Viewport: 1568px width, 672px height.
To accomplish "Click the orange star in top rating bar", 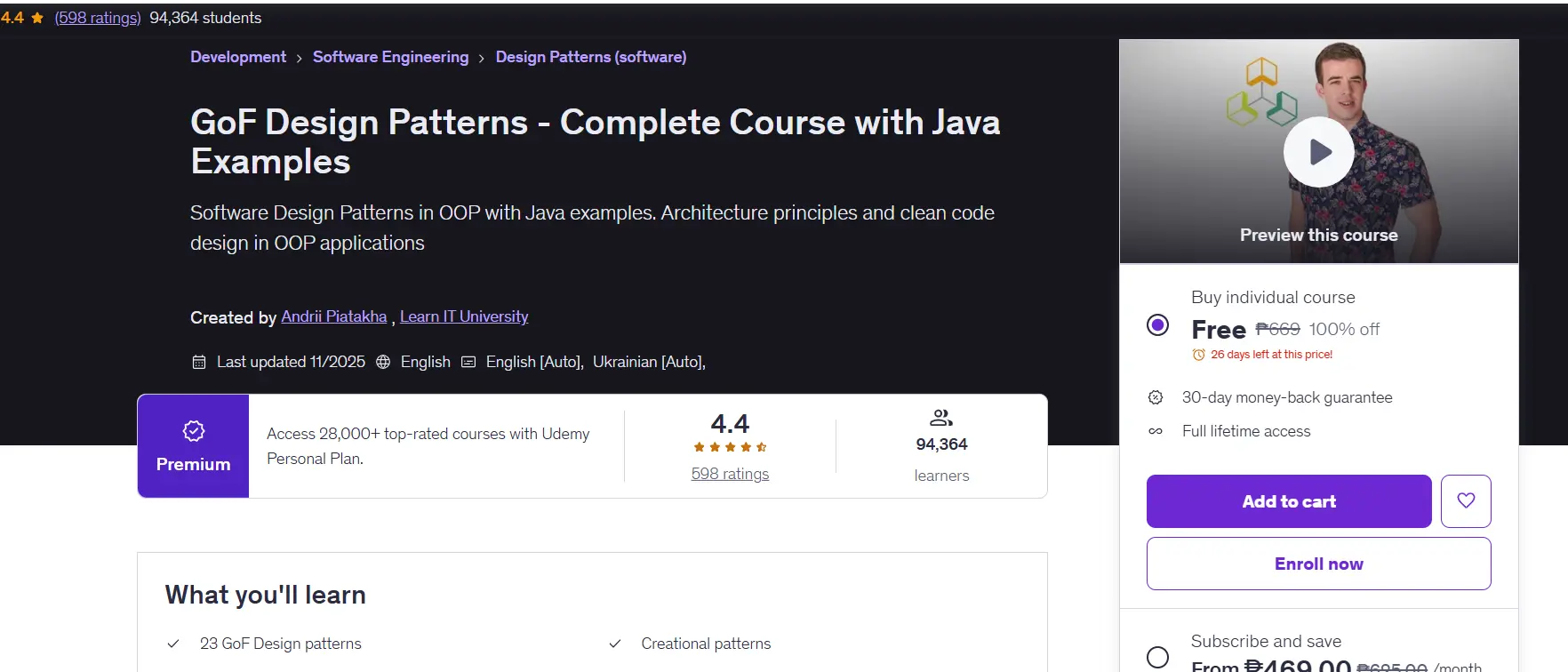I will [37, 18].
